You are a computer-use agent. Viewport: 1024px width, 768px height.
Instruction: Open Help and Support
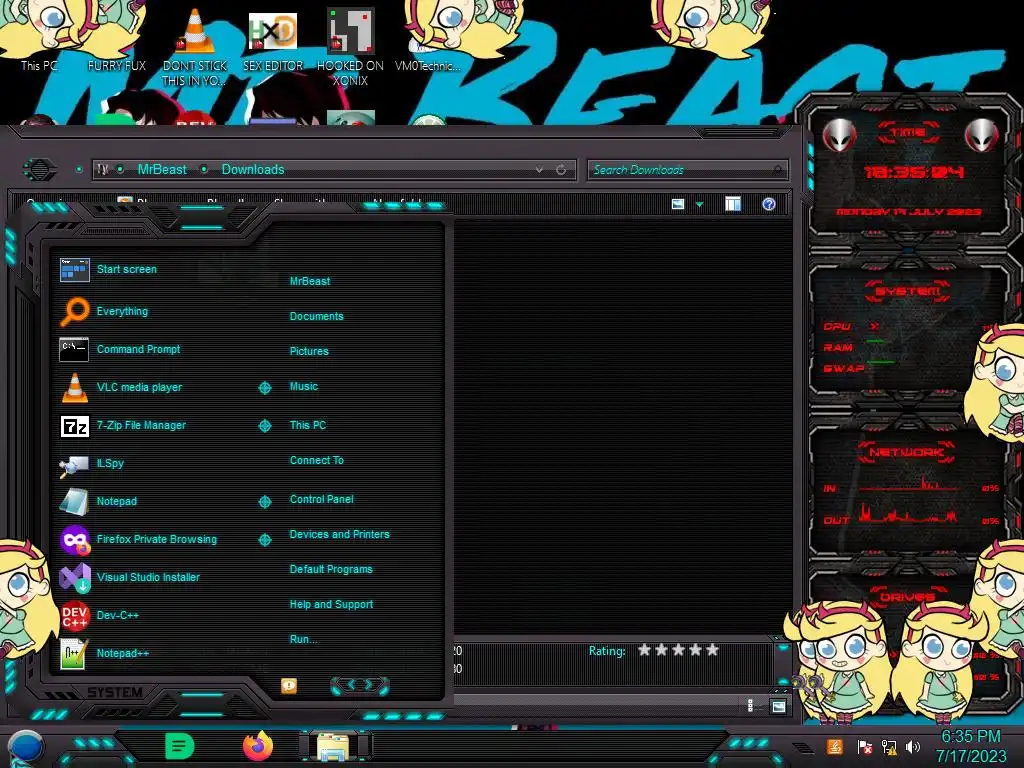(331, 605)
